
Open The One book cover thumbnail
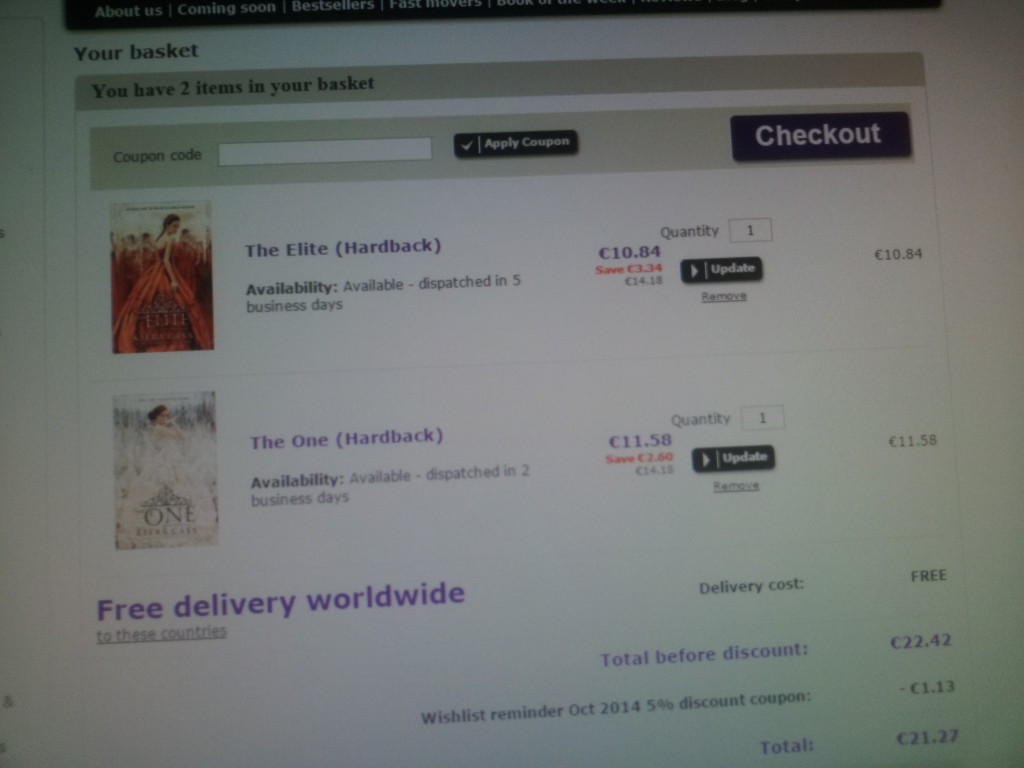tap(166, 470)
